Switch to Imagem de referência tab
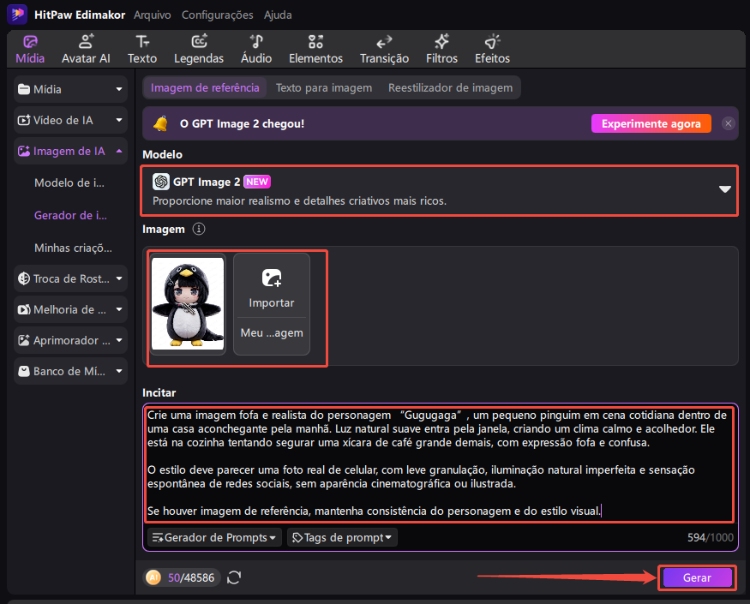The image size is (750, 604). click(x=205, y=88)
